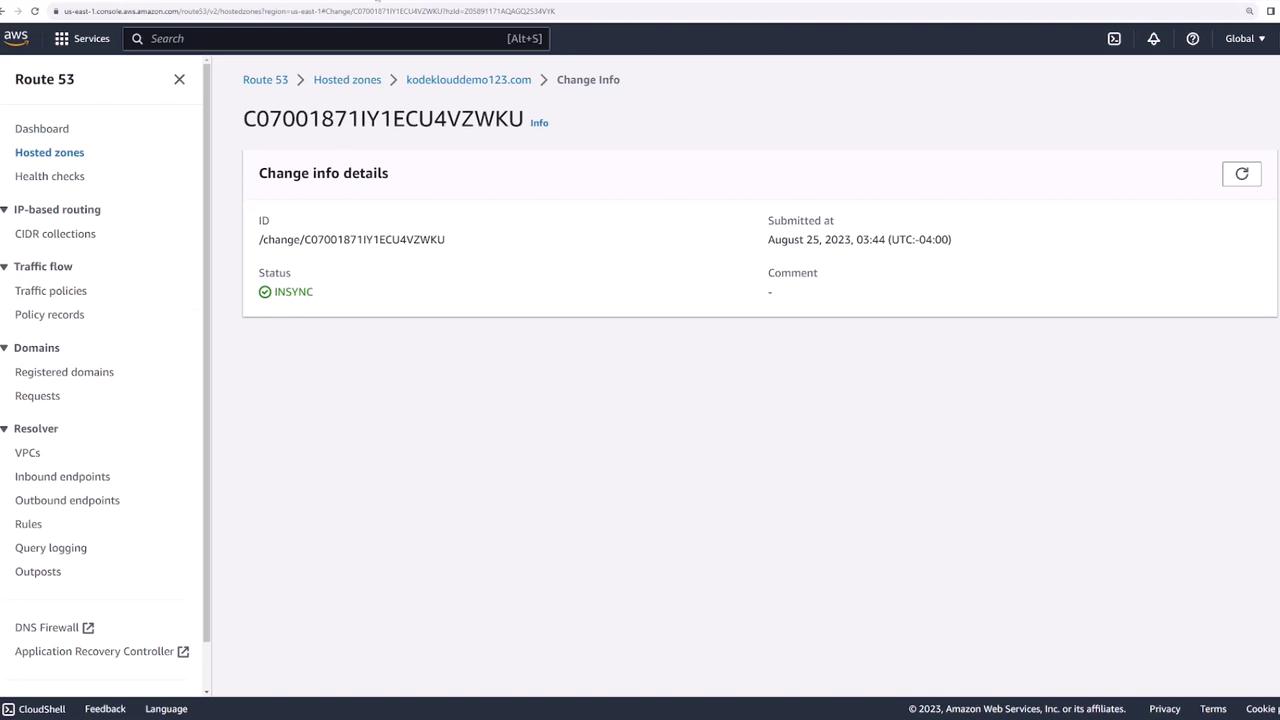The height and width of the screenshot is (720, 1280).
Task: Open the Info link beside change ID
Action: pos(539,123)
